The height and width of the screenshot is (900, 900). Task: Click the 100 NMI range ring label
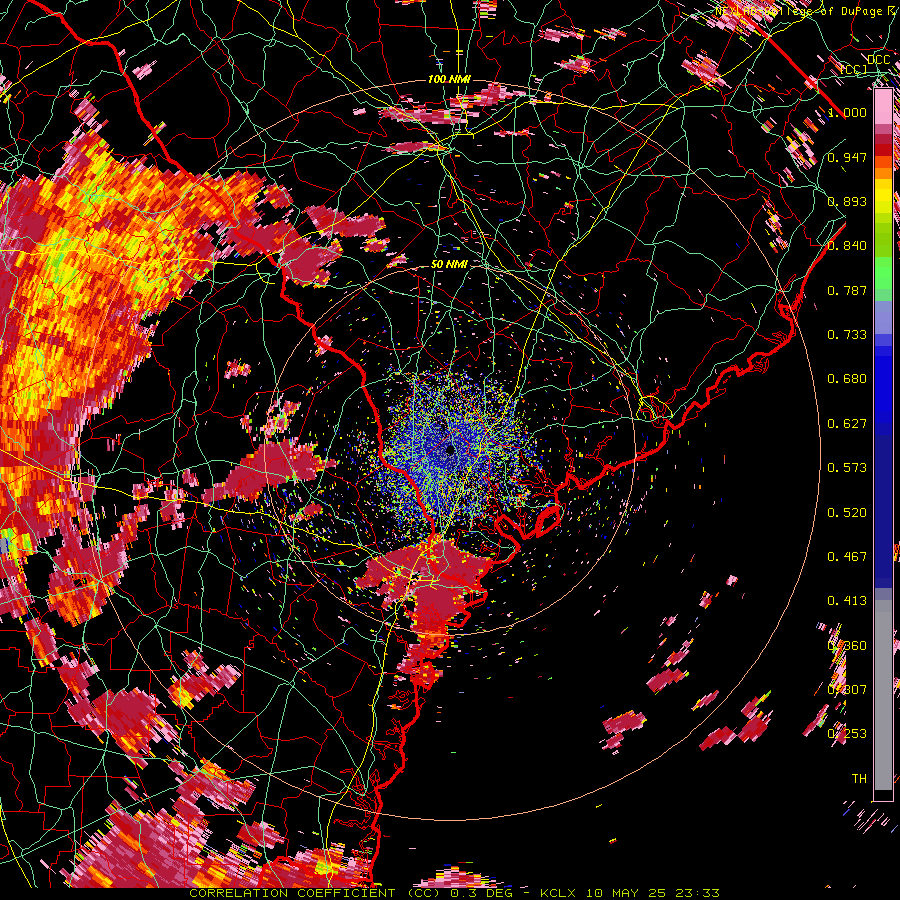449,79
